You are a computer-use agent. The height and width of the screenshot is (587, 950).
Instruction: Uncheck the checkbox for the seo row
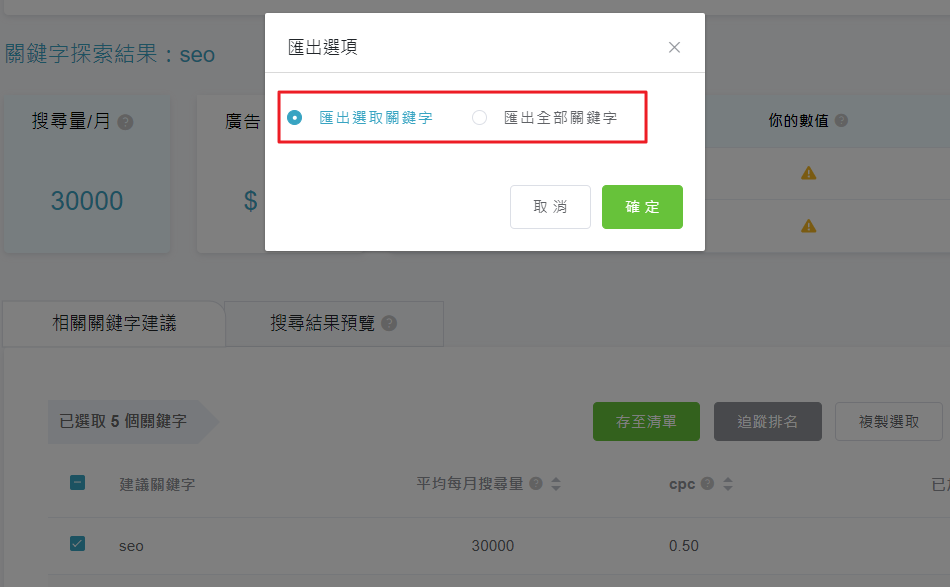[x=77, y=544]
